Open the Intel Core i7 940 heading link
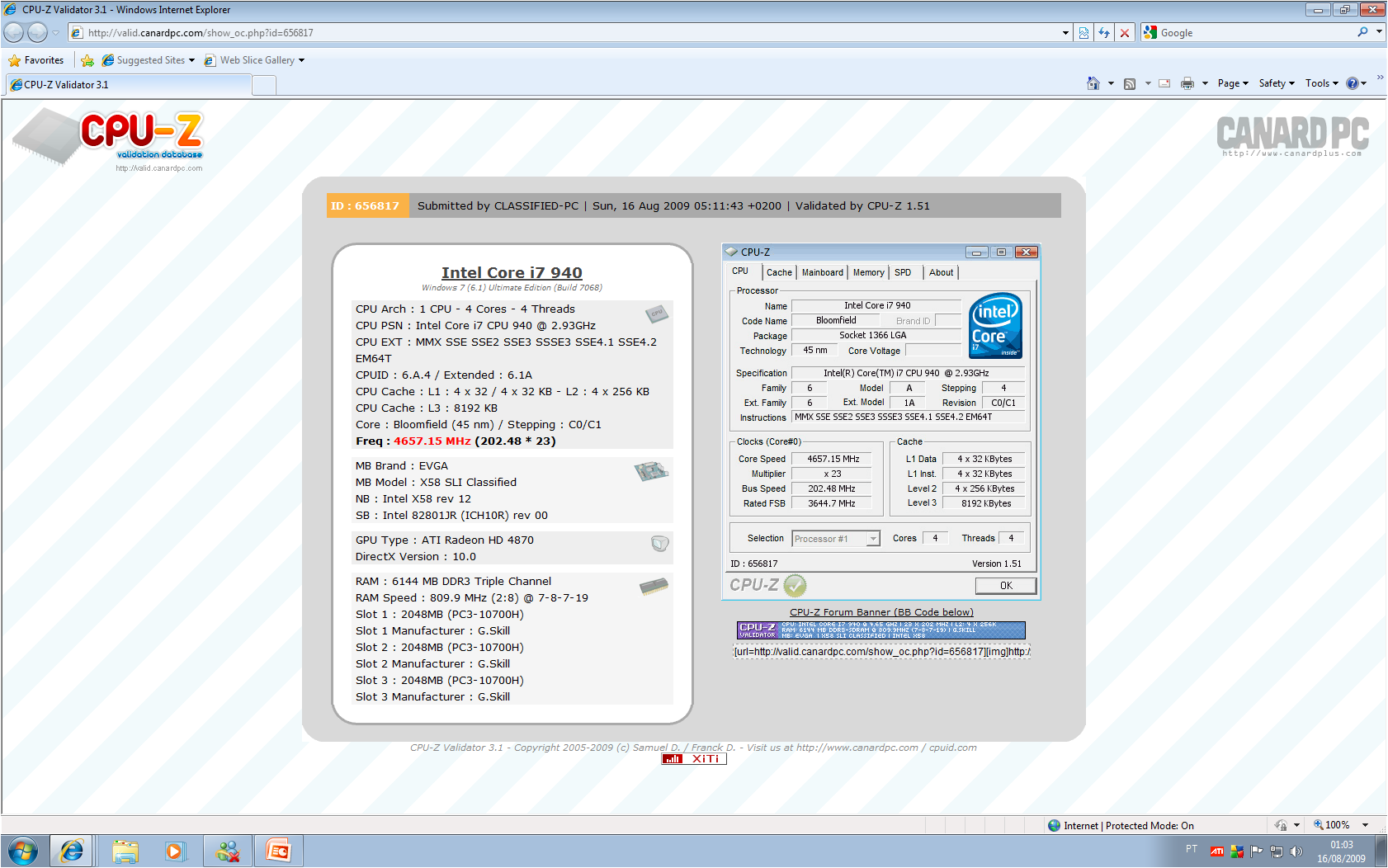 click(512, 272)
